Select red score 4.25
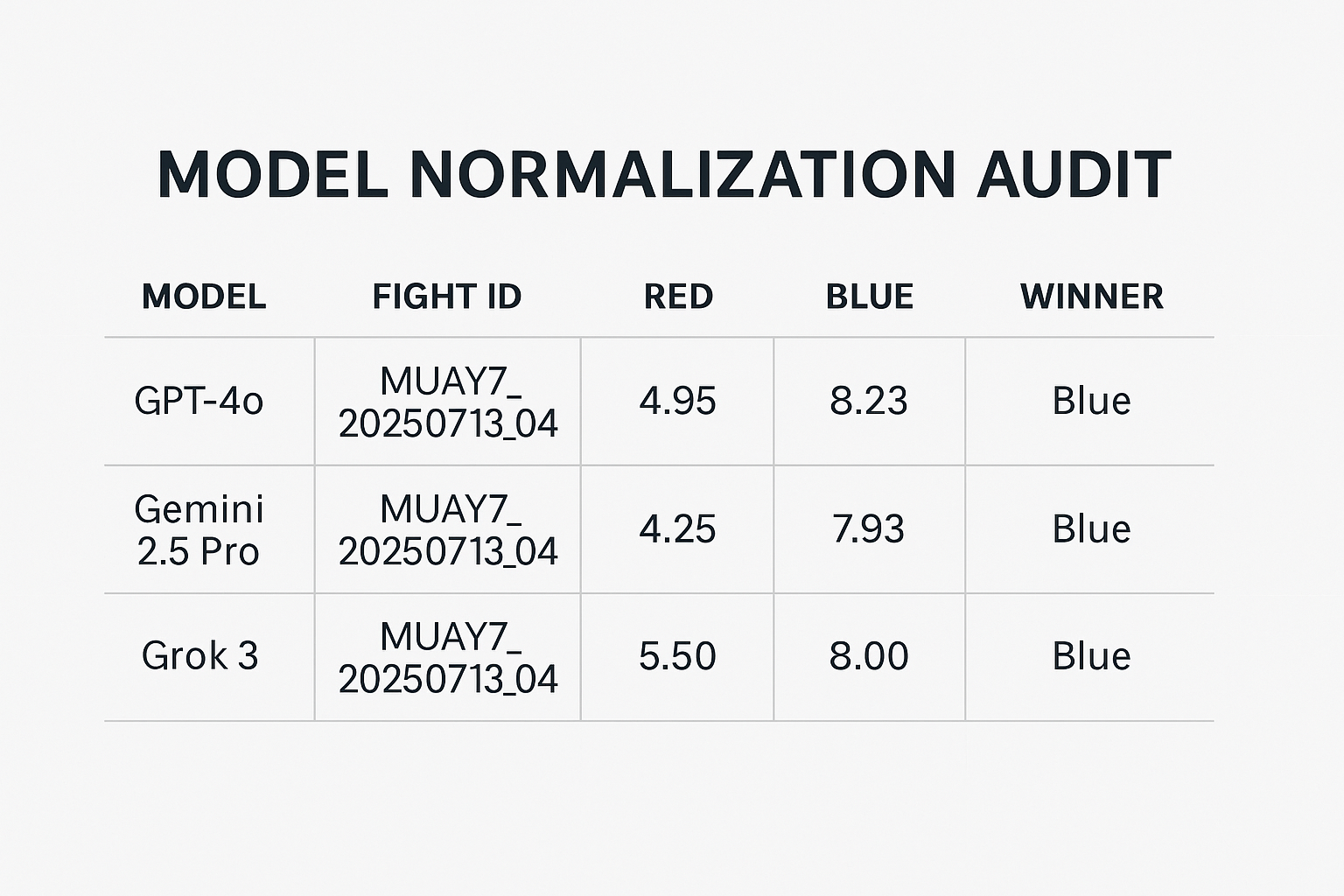1344x896 pixels. tap(677, 529)
